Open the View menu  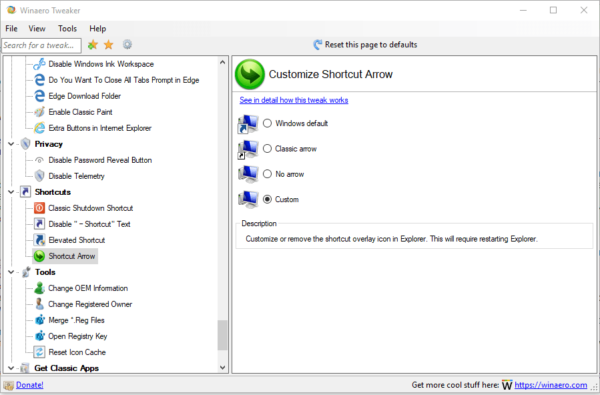[37, 29]
